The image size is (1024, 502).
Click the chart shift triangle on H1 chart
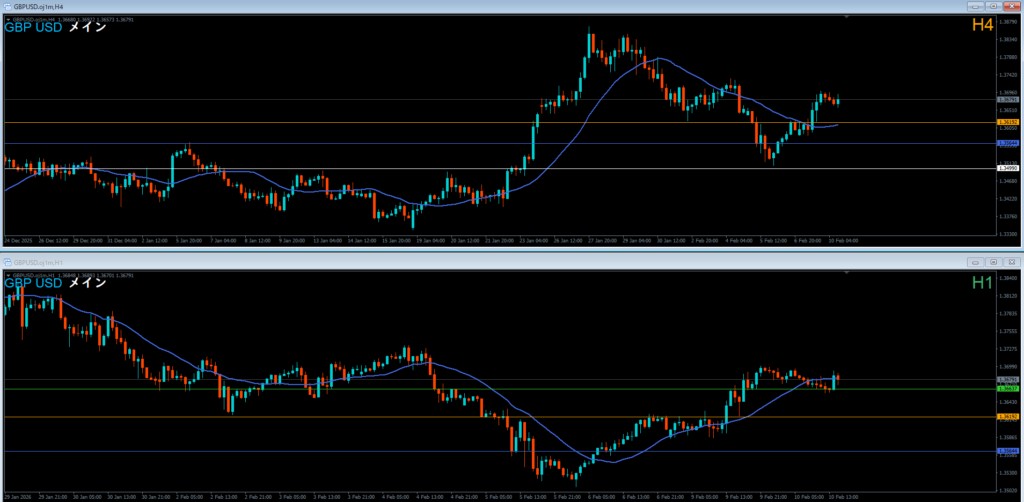[x=846, y=274]
